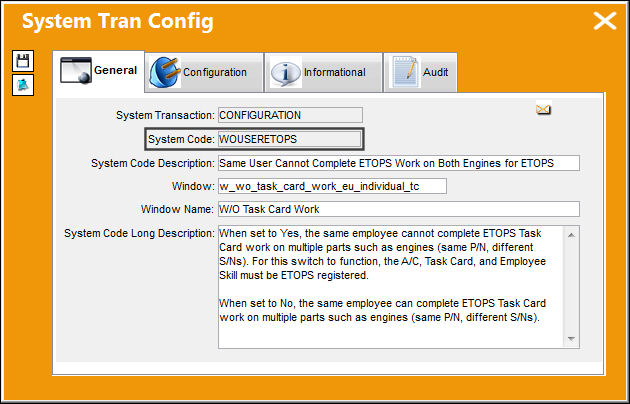Click the System Transaction field
The image size is (630, 404).
(290, 115)
